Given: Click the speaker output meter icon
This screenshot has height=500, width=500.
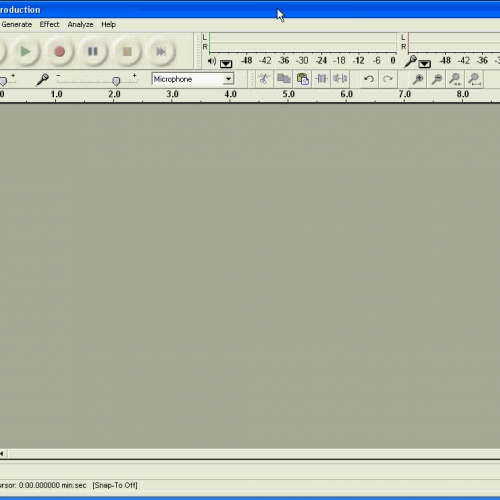Looking at the screenshot, I should coord(212,61).
